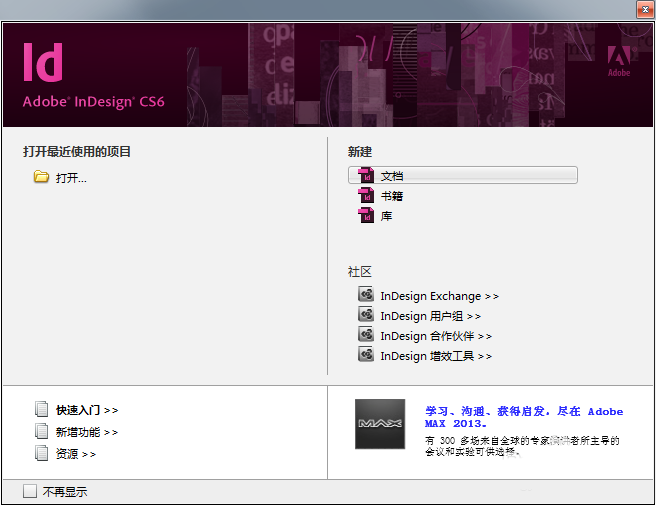Click the MAX thumbnail image

coord(380,424)
